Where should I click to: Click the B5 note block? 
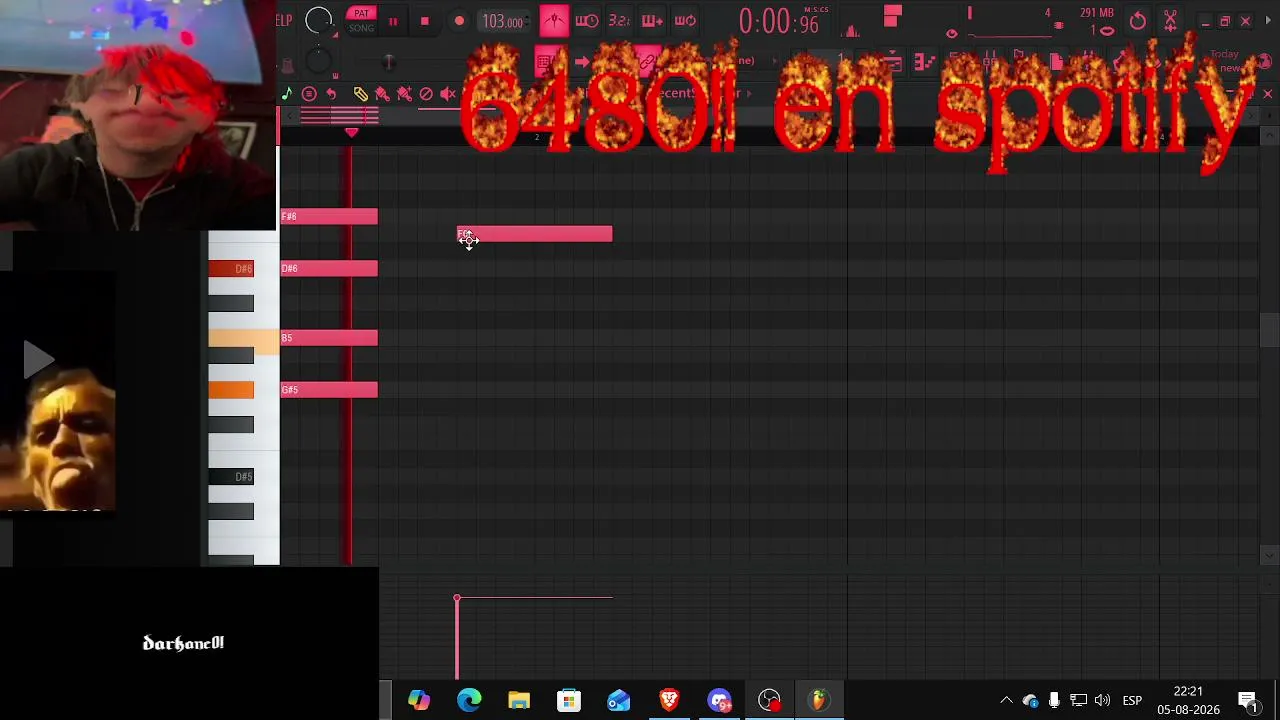(x=329, y=338)
